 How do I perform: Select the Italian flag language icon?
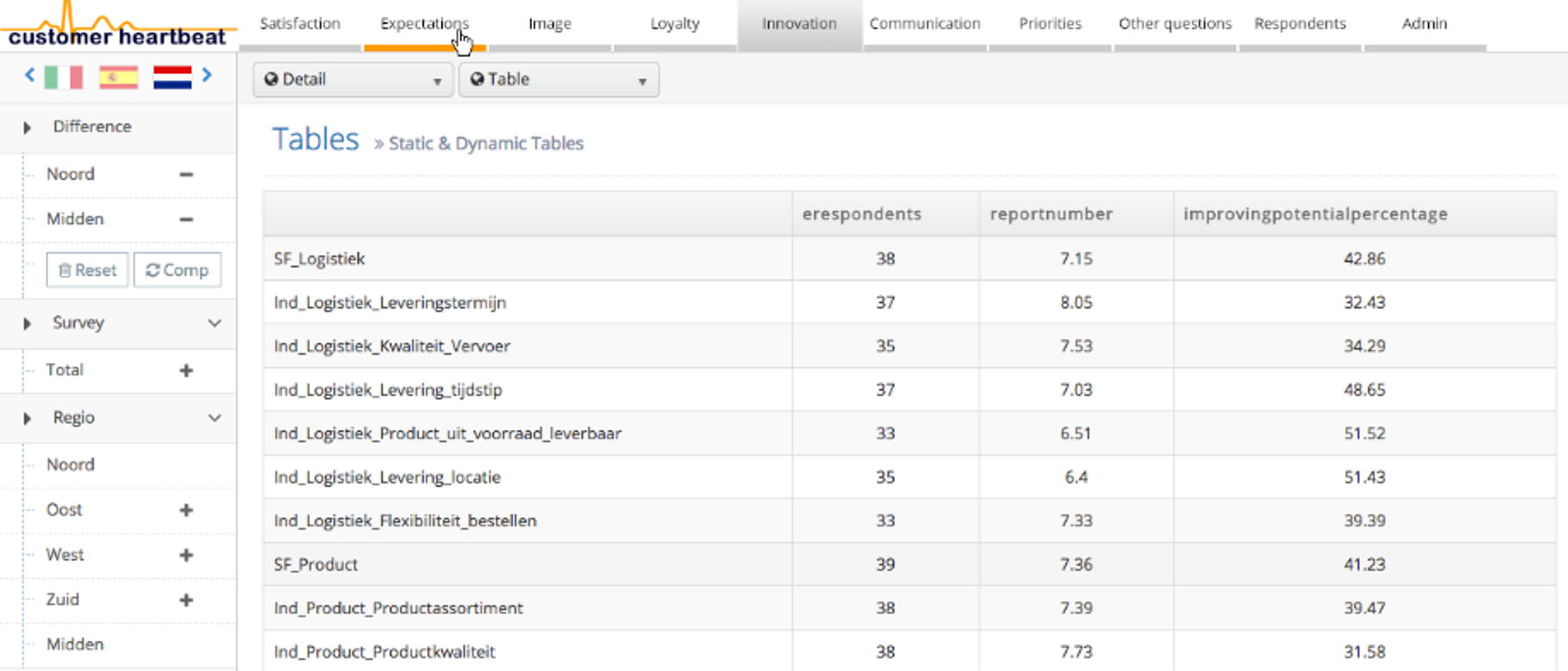64,78
